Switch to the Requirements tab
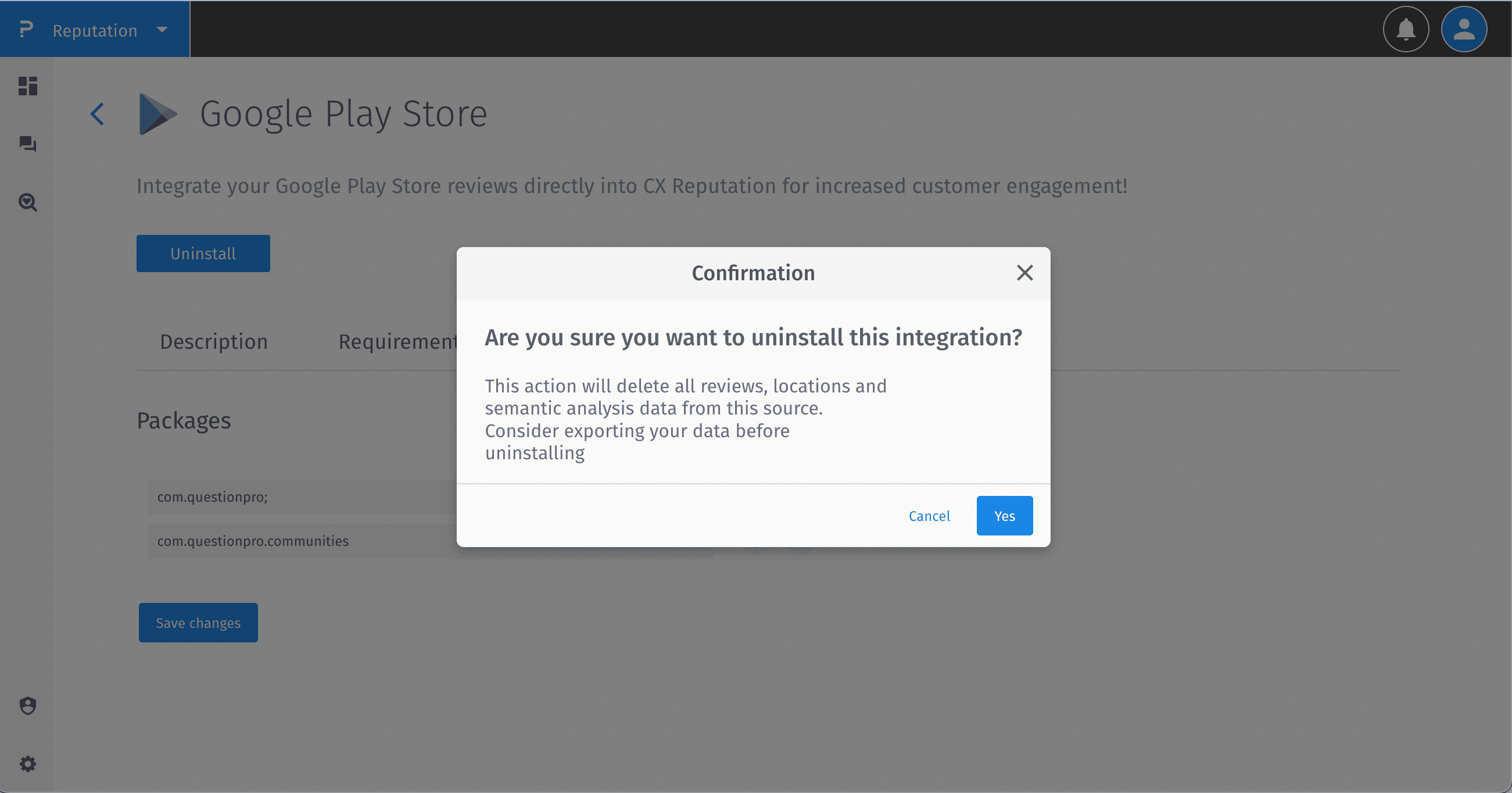The width and height of the screenshot is (1512, 793). click(x=399, y=341)
